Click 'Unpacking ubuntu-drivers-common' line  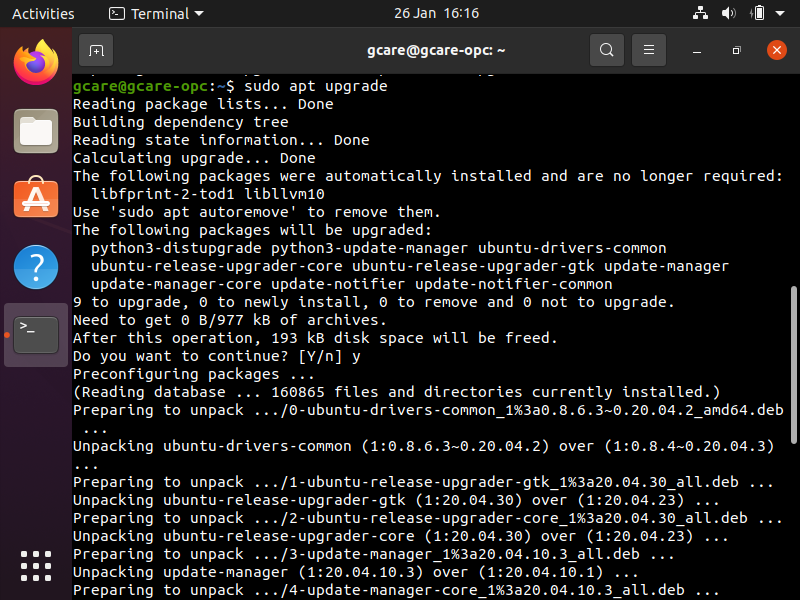pyautogui.click(x=423, y=446)
